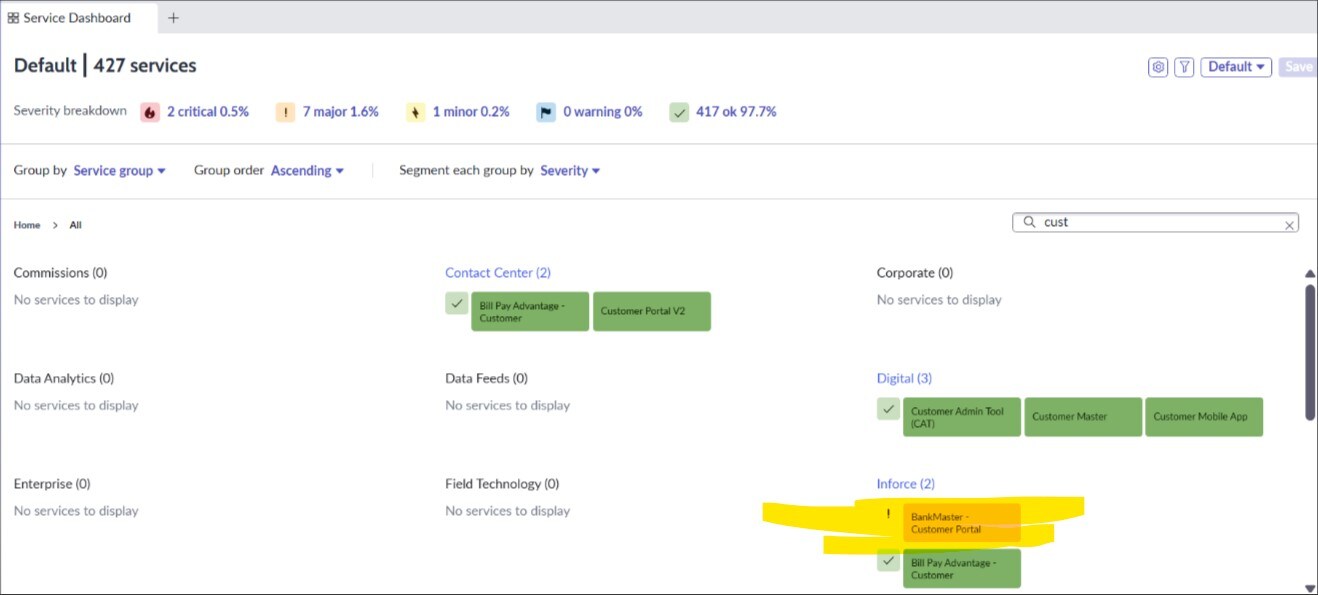The image size is (1318, 595).
Task: Click Data Analytics (0) group heading
Action: (x=64, y=378)
